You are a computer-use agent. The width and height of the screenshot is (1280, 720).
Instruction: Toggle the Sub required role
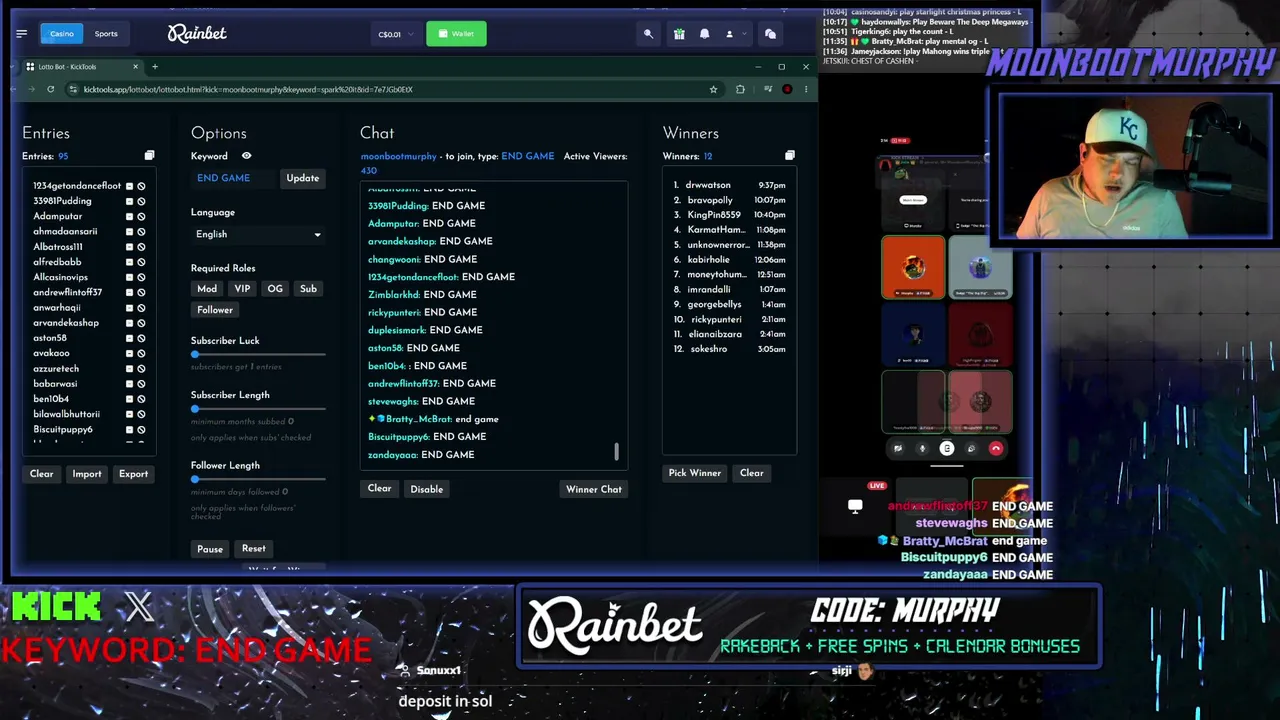(308, 289)
